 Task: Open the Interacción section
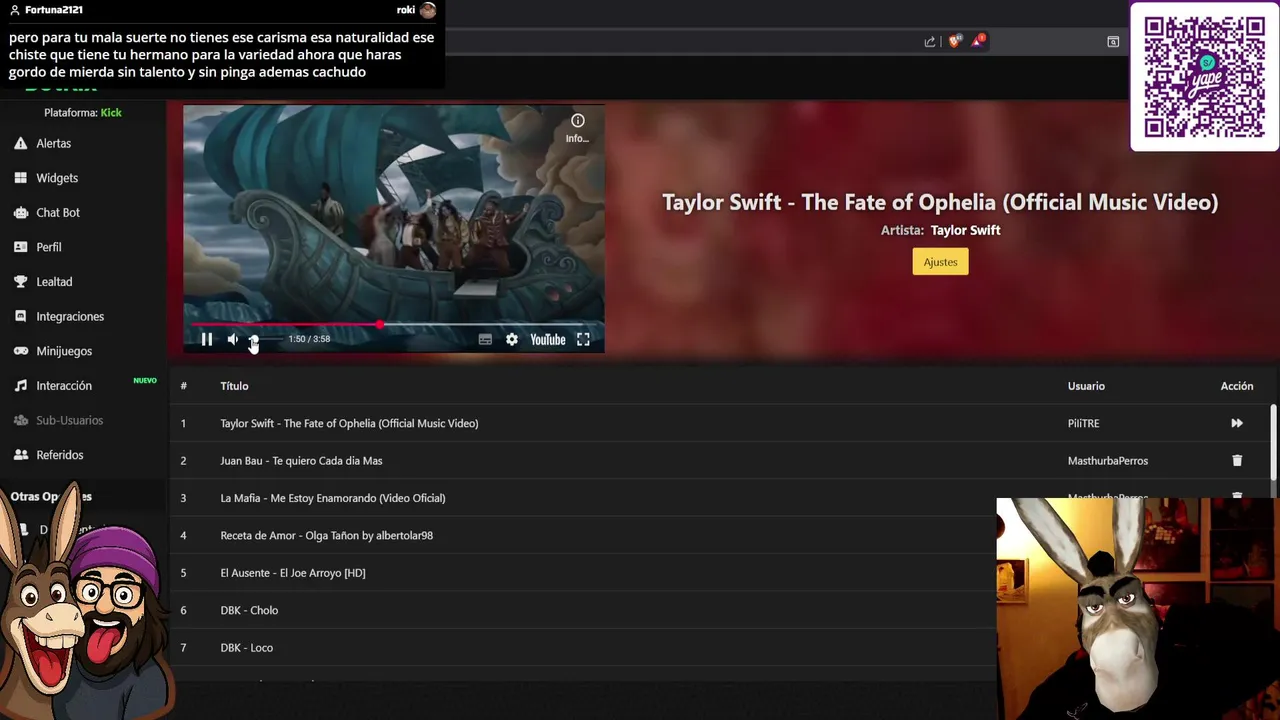click(64, 386)
